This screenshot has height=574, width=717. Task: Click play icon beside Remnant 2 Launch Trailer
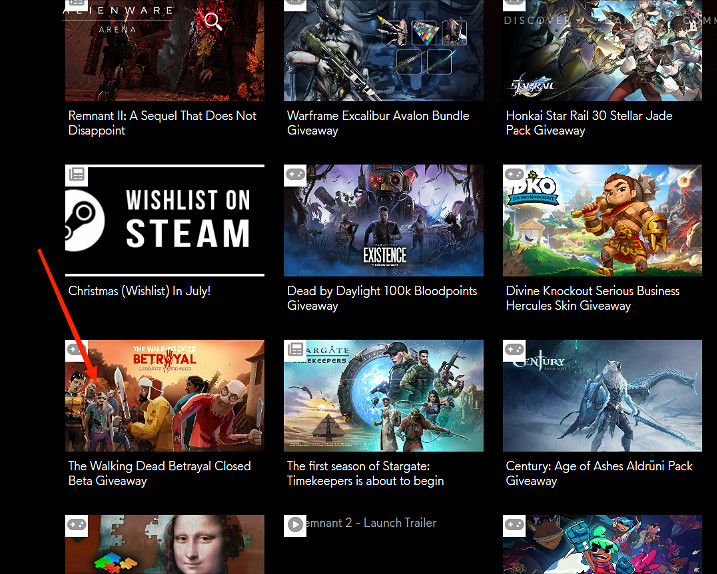[295, 525]
